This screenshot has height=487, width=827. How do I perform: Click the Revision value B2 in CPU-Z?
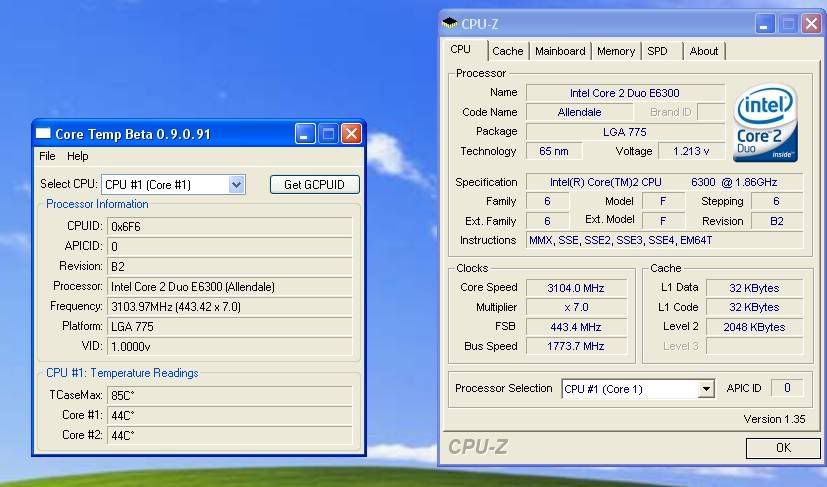(x=776, y=221)
